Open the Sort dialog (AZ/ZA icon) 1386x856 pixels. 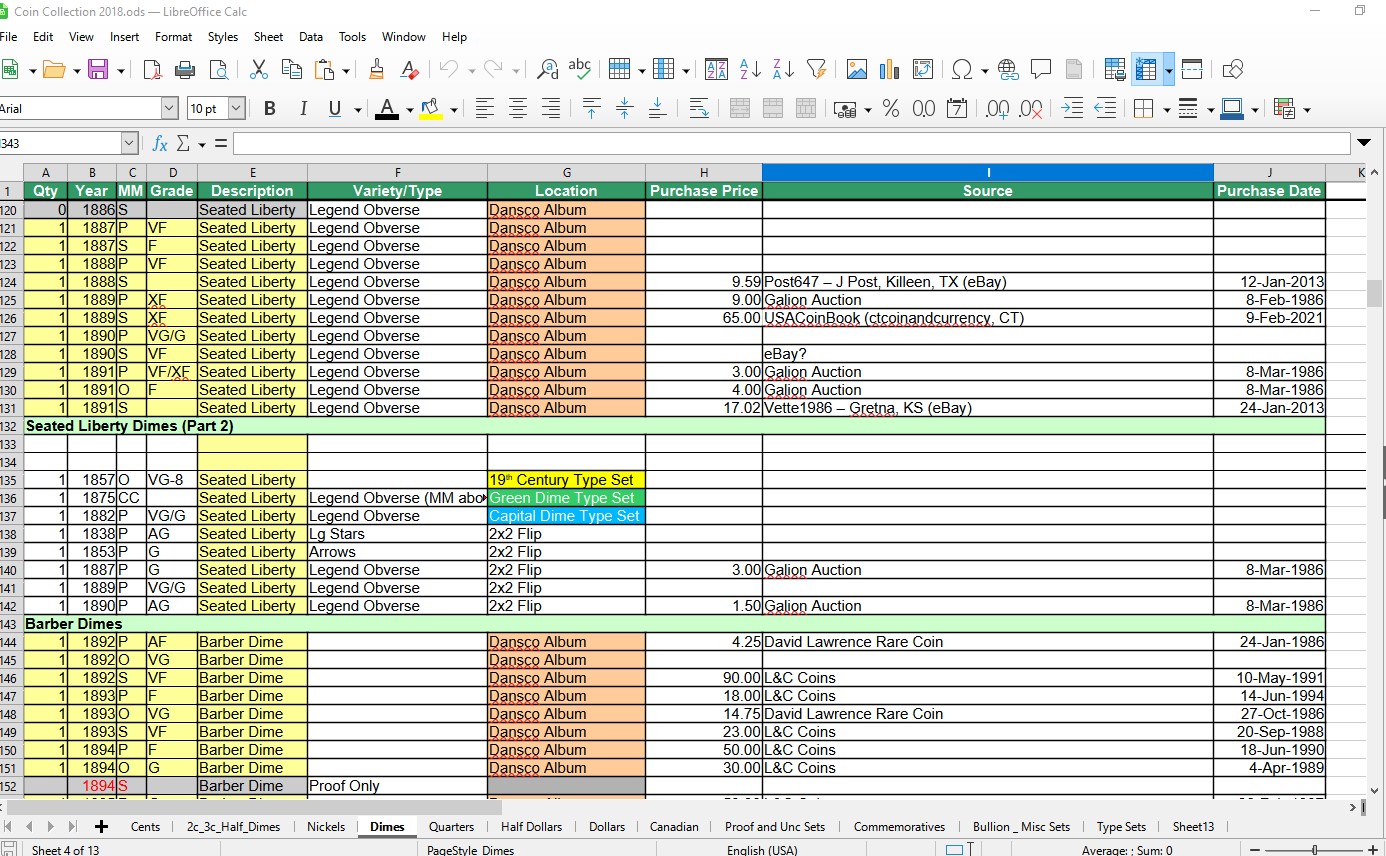coord(716,69)
